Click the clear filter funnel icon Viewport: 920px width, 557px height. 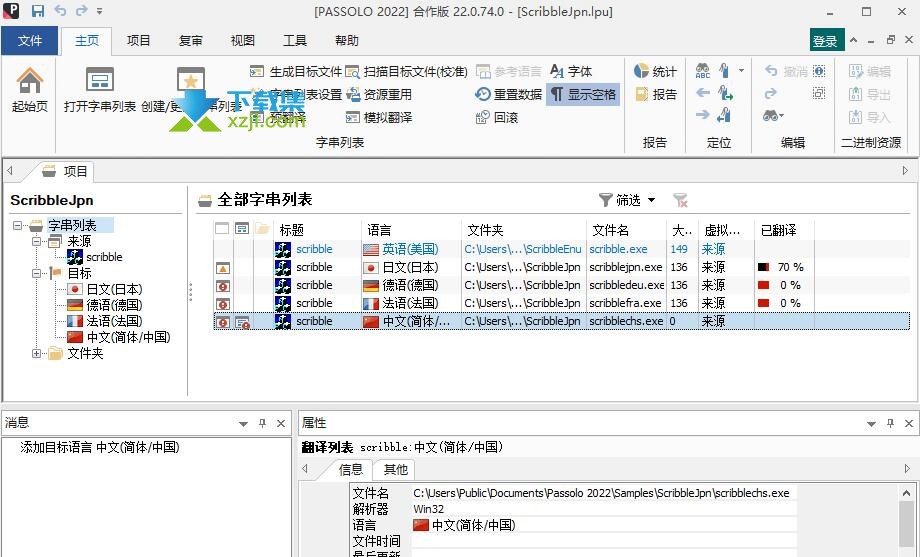pos(680,200)
